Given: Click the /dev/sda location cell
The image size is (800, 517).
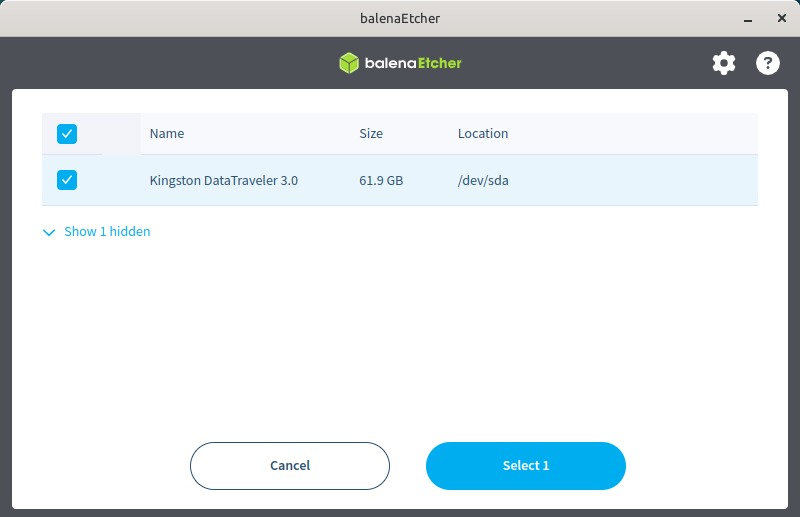Looking at the screenshot, I should tap(484, 181).
